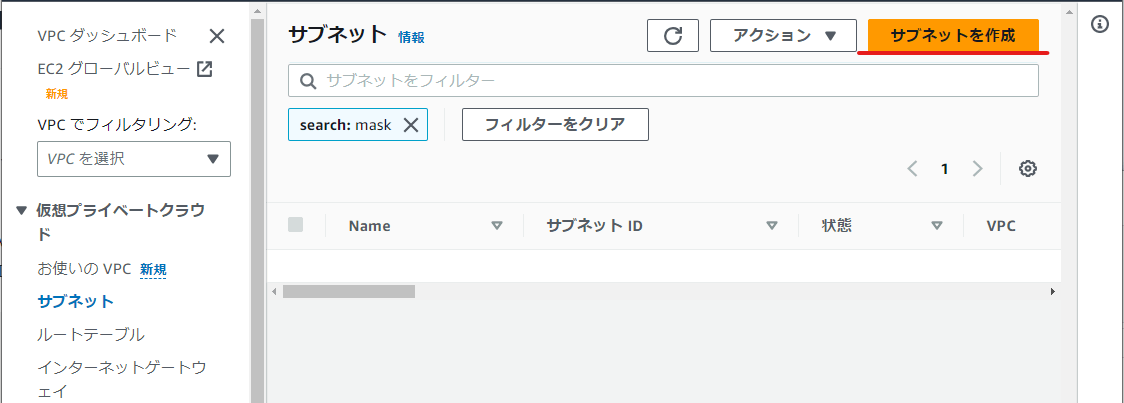Sort by the Name column arrow

pyautogui.click(x=497, y=226)
